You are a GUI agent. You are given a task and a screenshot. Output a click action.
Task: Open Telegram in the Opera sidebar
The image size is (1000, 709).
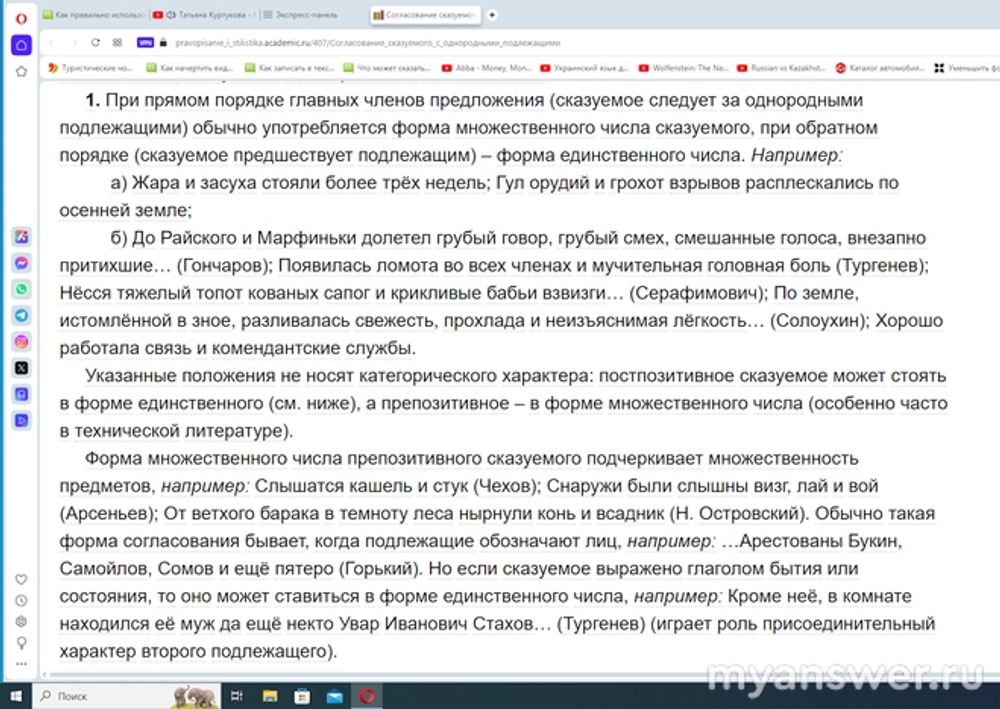tap(21, 315)
